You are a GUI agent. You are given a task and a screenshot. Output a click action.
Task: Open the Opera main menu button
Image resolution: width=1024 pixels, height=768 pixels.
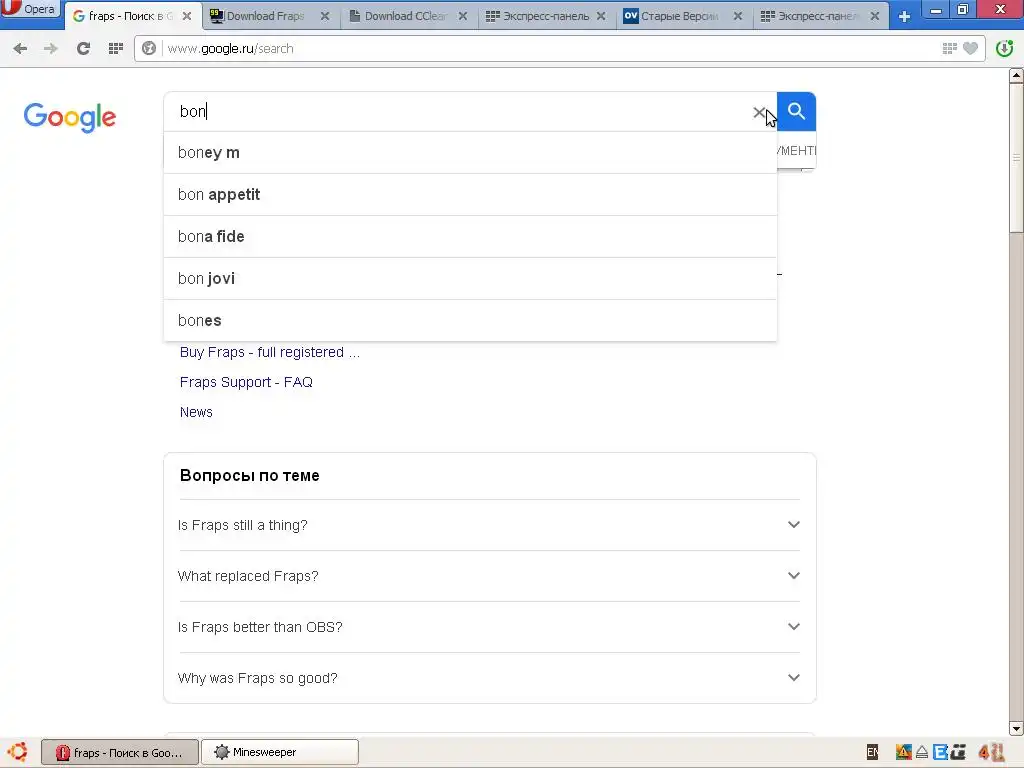29,9
